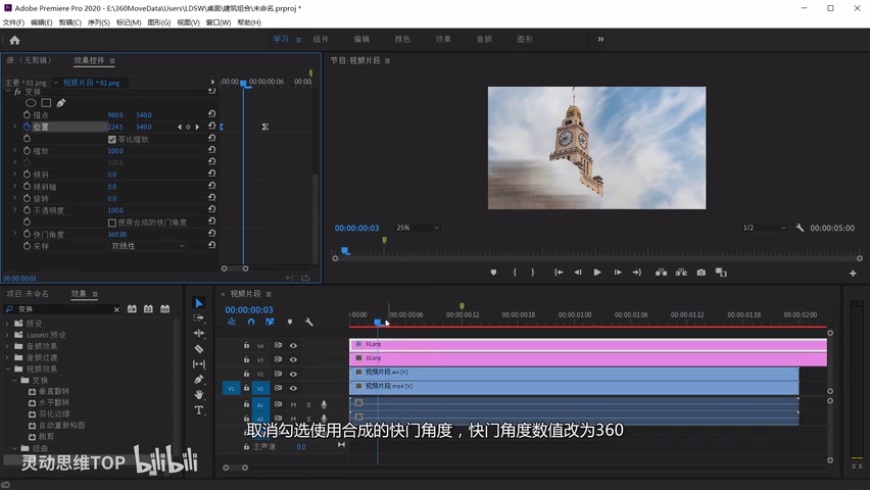Select the Pen tool in tools panel
Image resolution: width=870 pixels, height=490 pixels.
199,380
